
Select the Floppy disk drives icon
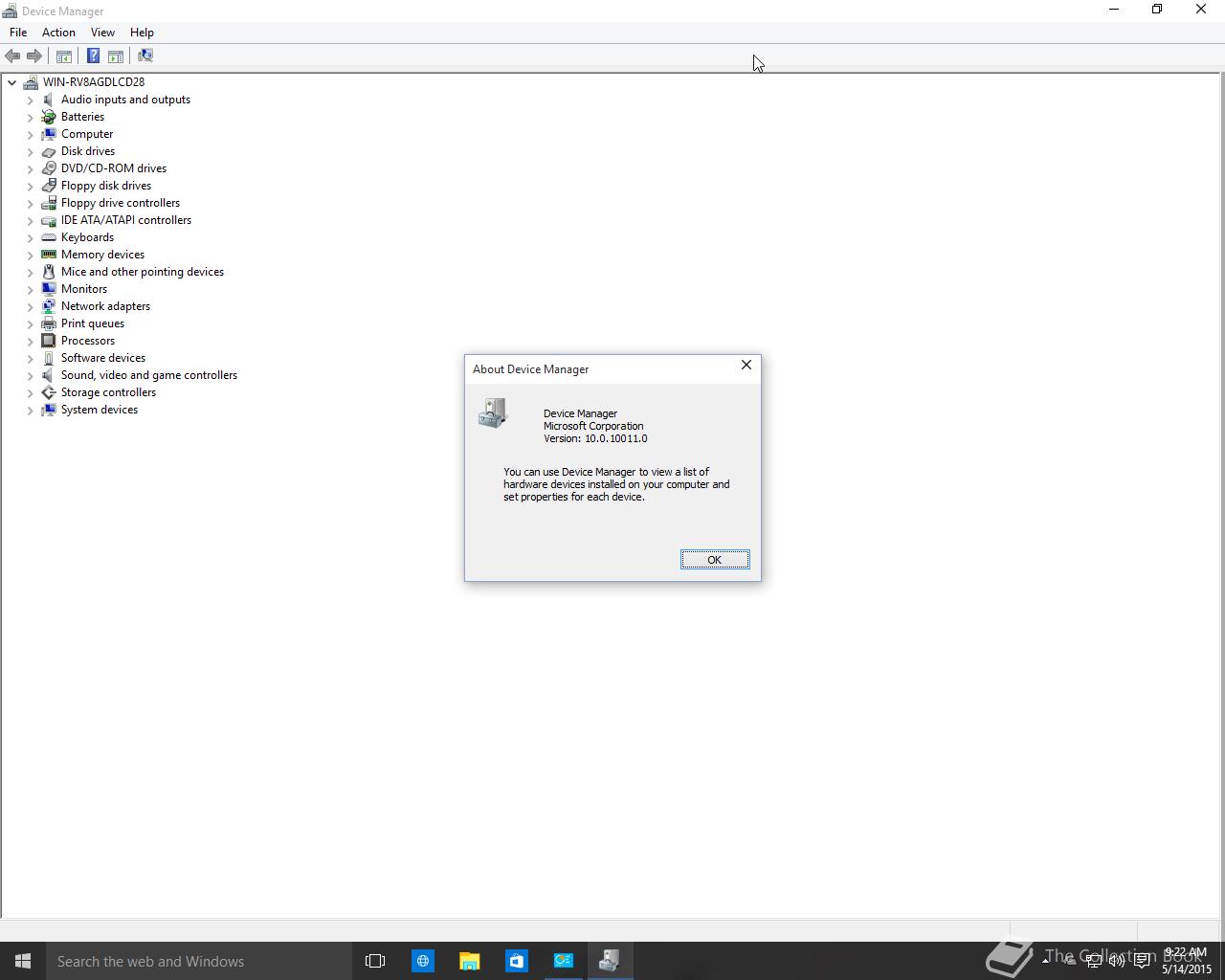(x=49, y=186)
